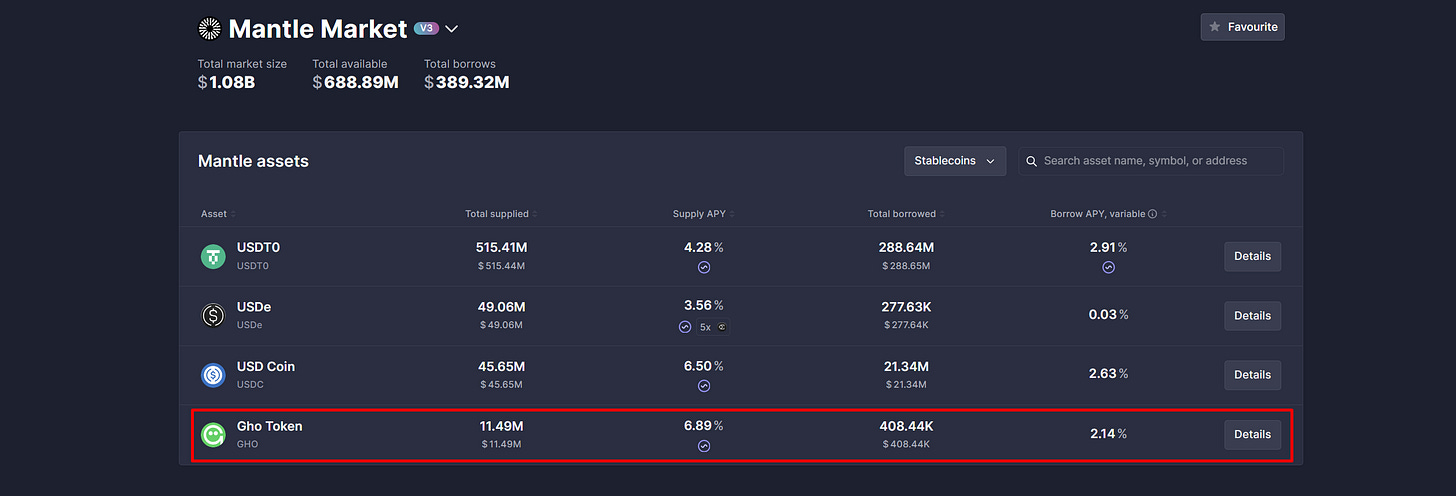The width and height of the screenshot is (1456, 496).
Task: Click the Total market size value $1.08B
Action: (x=227, y=82)
